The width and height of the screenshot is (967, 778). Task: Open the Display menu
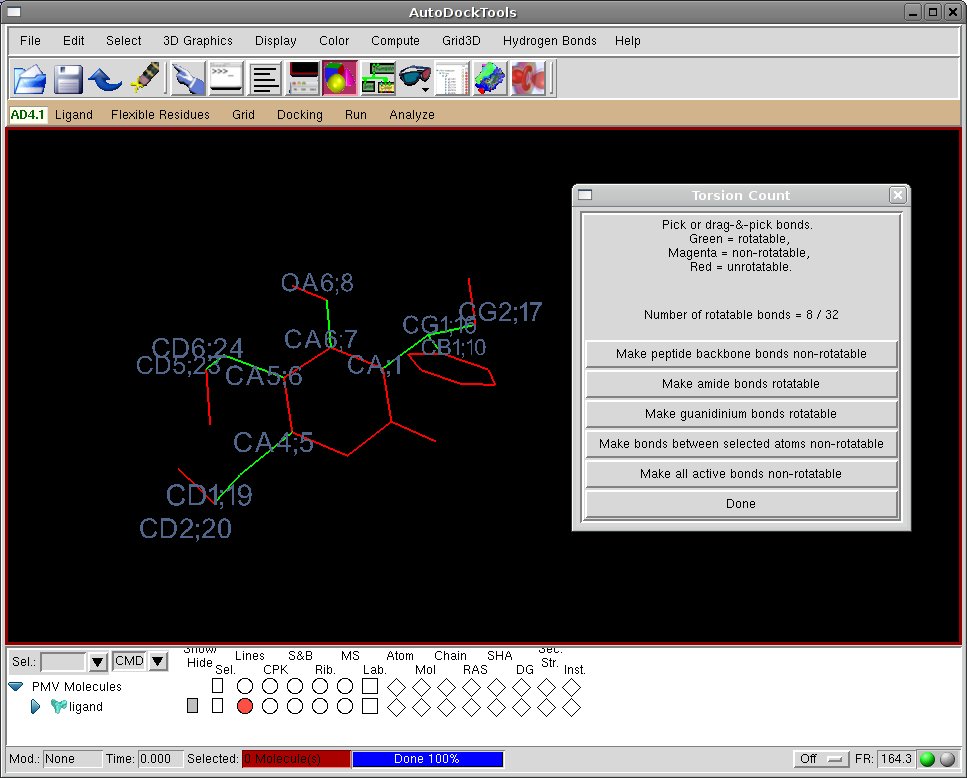click(x=276, y=41)
